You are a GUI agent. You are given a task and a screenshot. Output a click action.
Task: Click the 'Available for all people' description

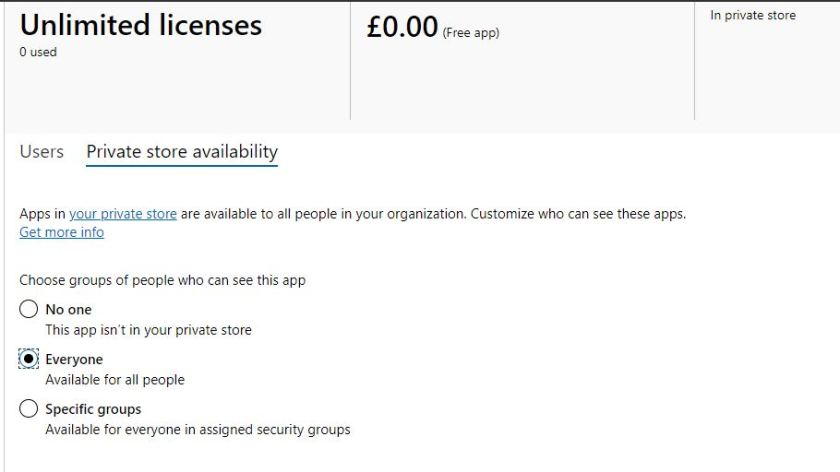[x=115, y=380]
